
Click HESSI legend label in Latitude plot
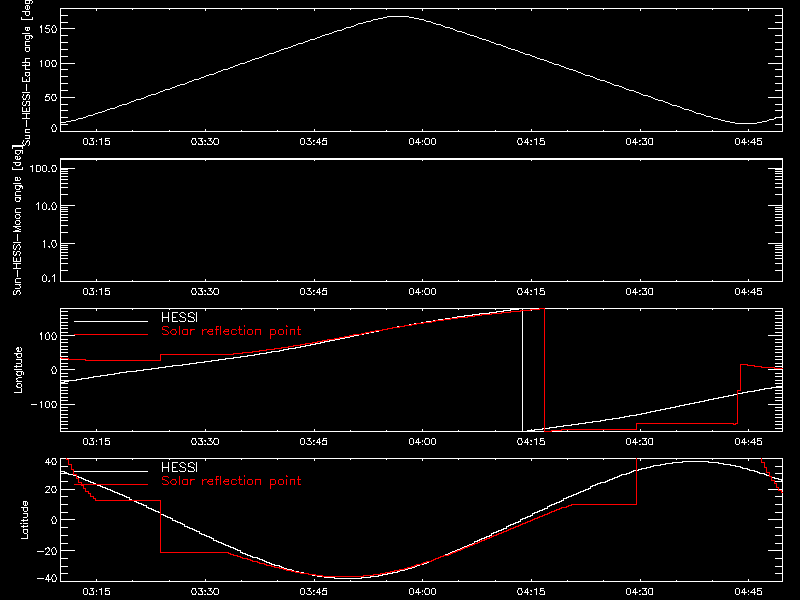(179, 467)
